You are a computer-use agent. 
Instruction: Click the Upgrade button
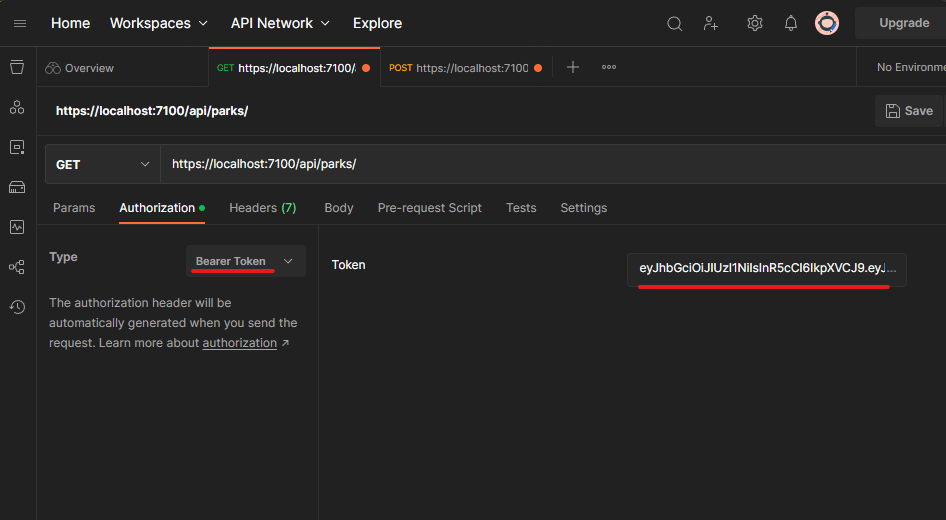pyautogui.click(x=903, y=23)
